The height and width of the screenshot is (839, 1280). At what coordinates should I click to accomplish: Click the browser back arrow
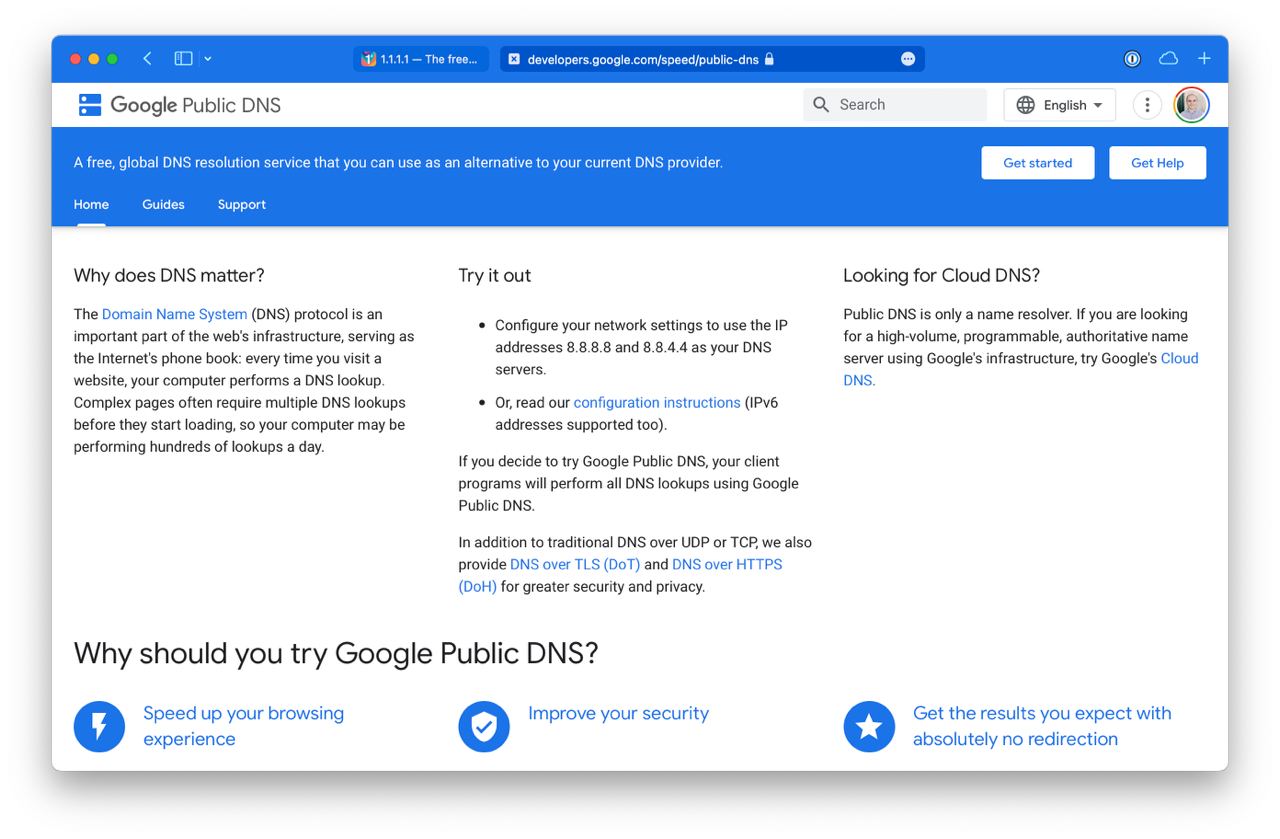point(147,59)
